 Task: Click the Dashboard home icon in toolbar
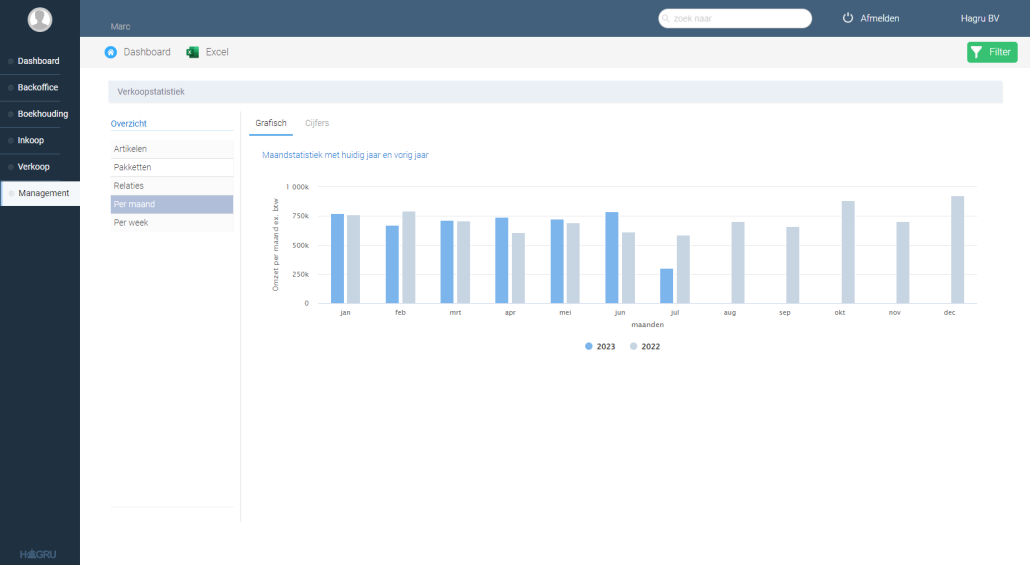tap(111, 52)
